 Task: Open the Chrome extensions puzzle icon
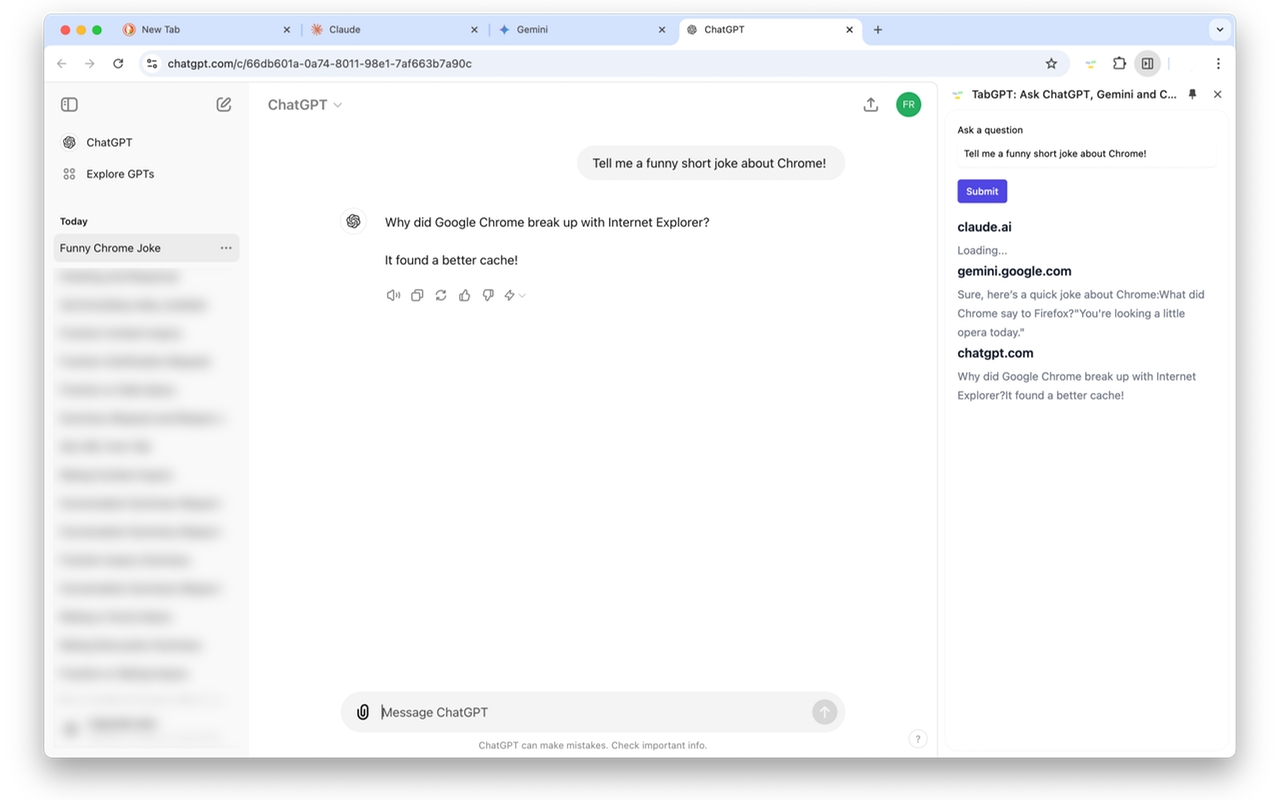coord(1120,63)
